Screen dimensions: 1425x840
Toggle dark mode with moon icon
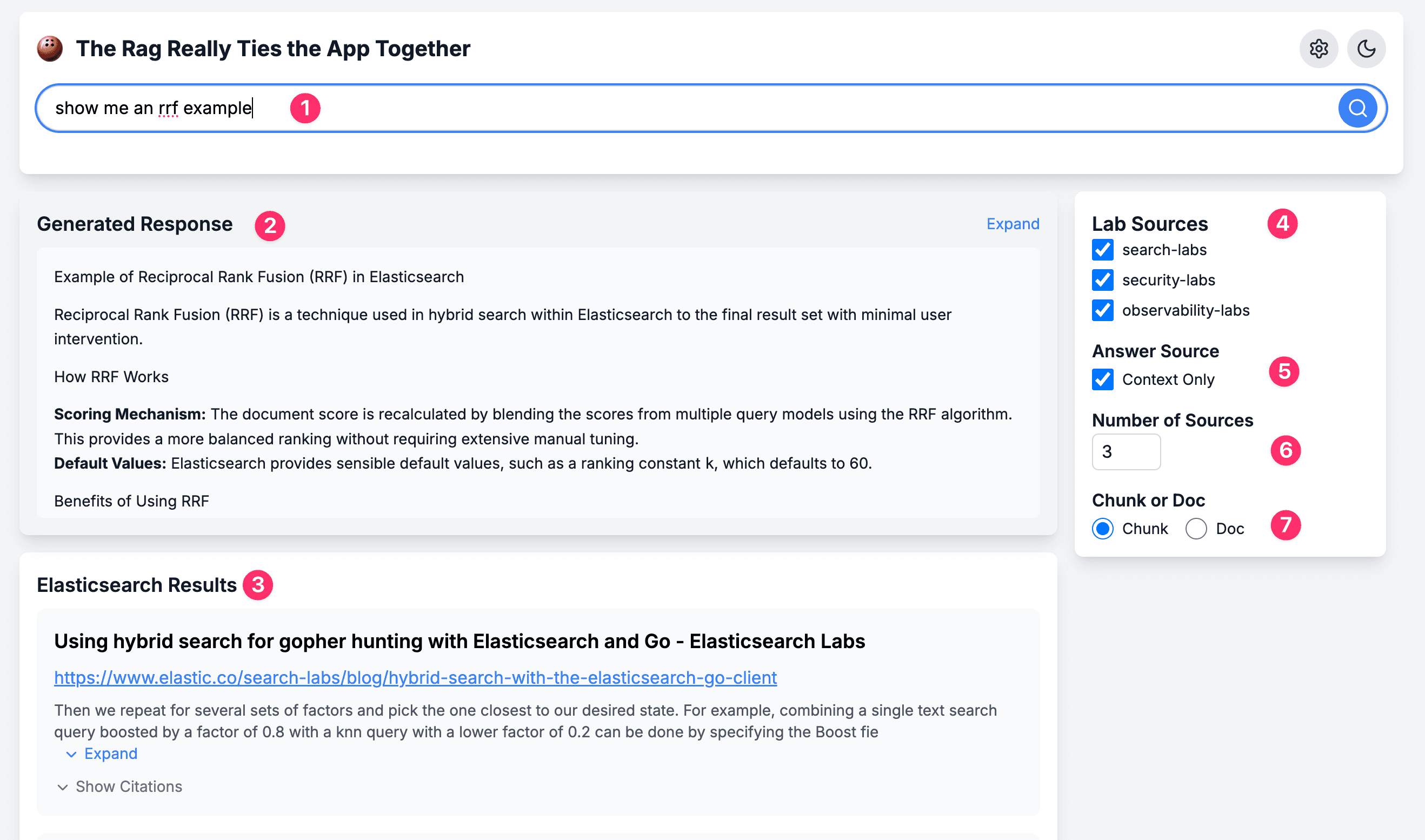click(x=1366, y=49)
